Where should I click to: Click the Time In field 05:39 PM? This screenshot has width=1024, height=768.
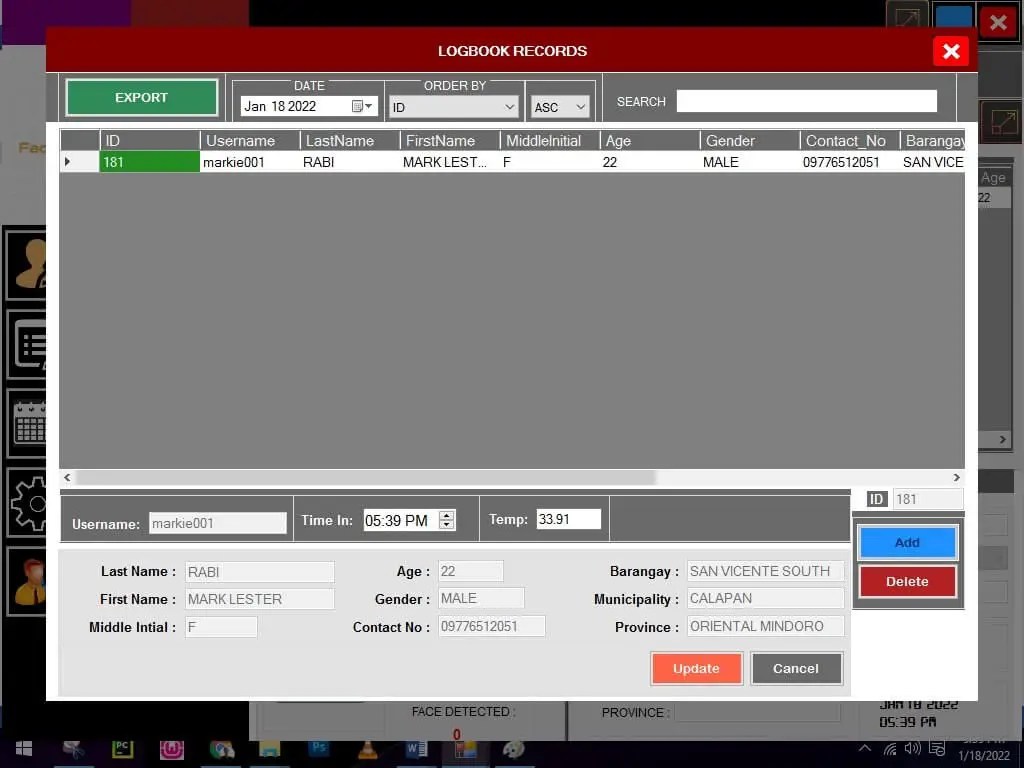401,520
